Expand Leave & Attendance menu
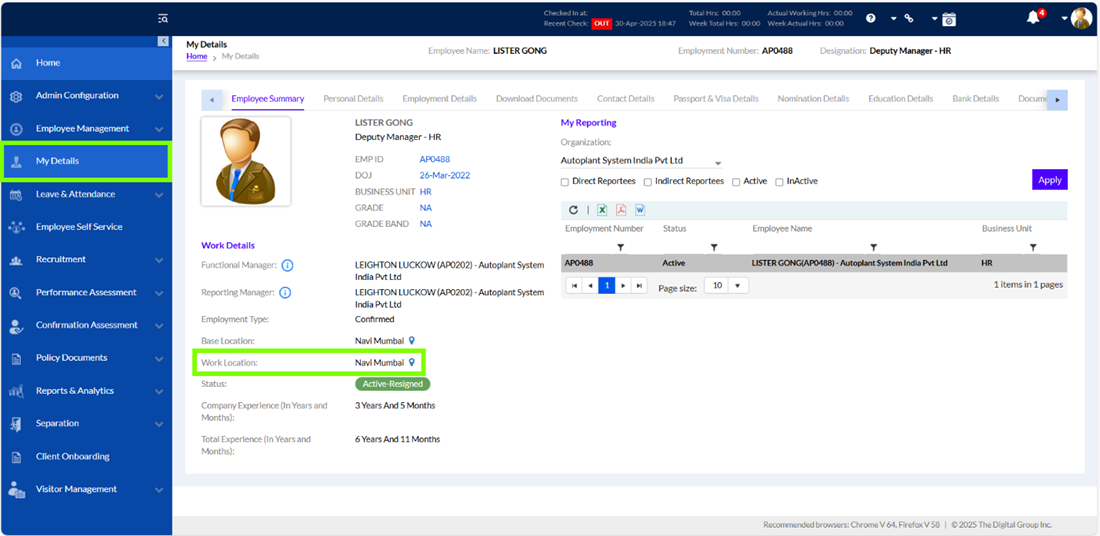Screen dimensions: 1100x536 86,194
